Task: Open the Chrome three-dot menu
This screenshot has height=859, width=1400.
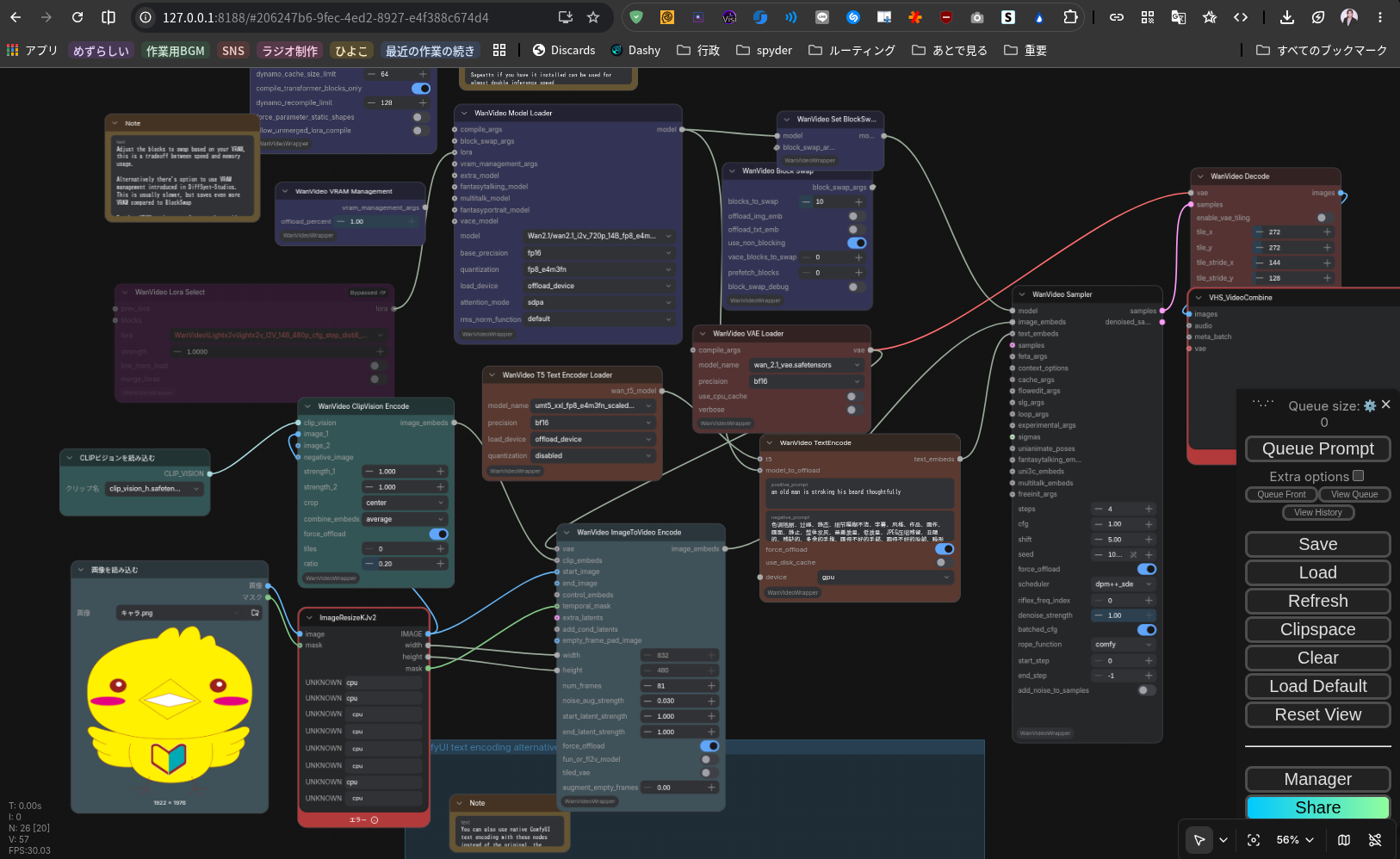Action: click(1380, 17)
